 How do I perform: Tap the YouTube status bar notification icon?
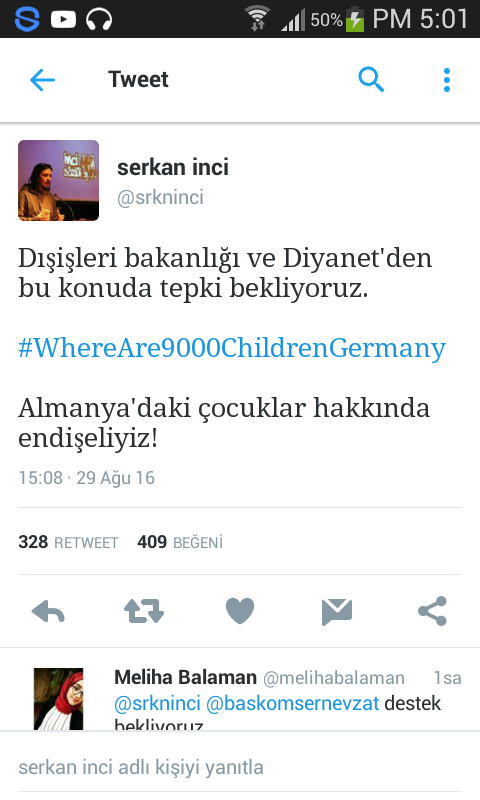click(64, 19)
